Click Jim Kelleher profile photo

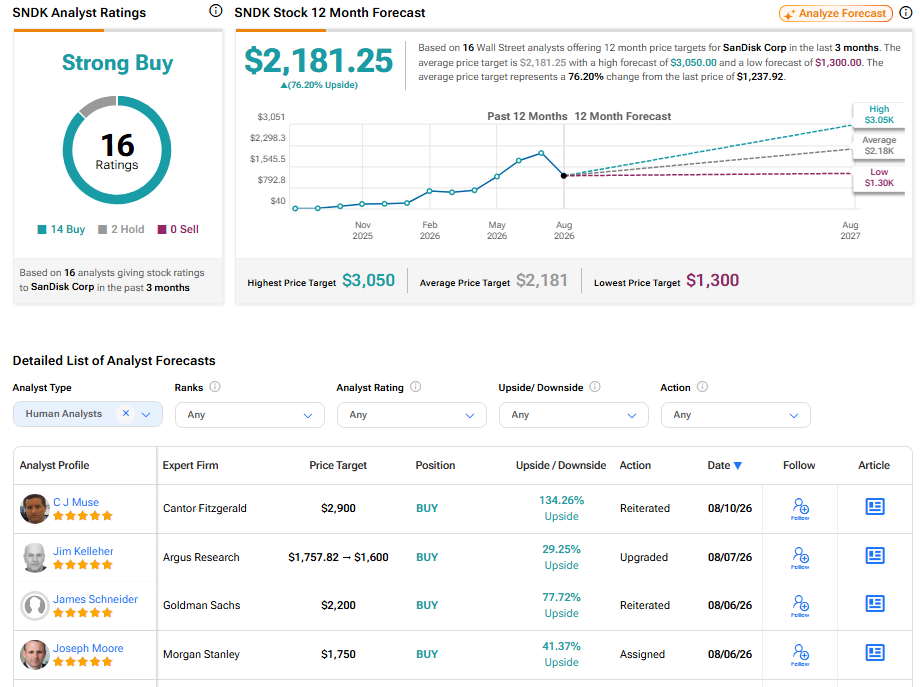coord(35,557)
